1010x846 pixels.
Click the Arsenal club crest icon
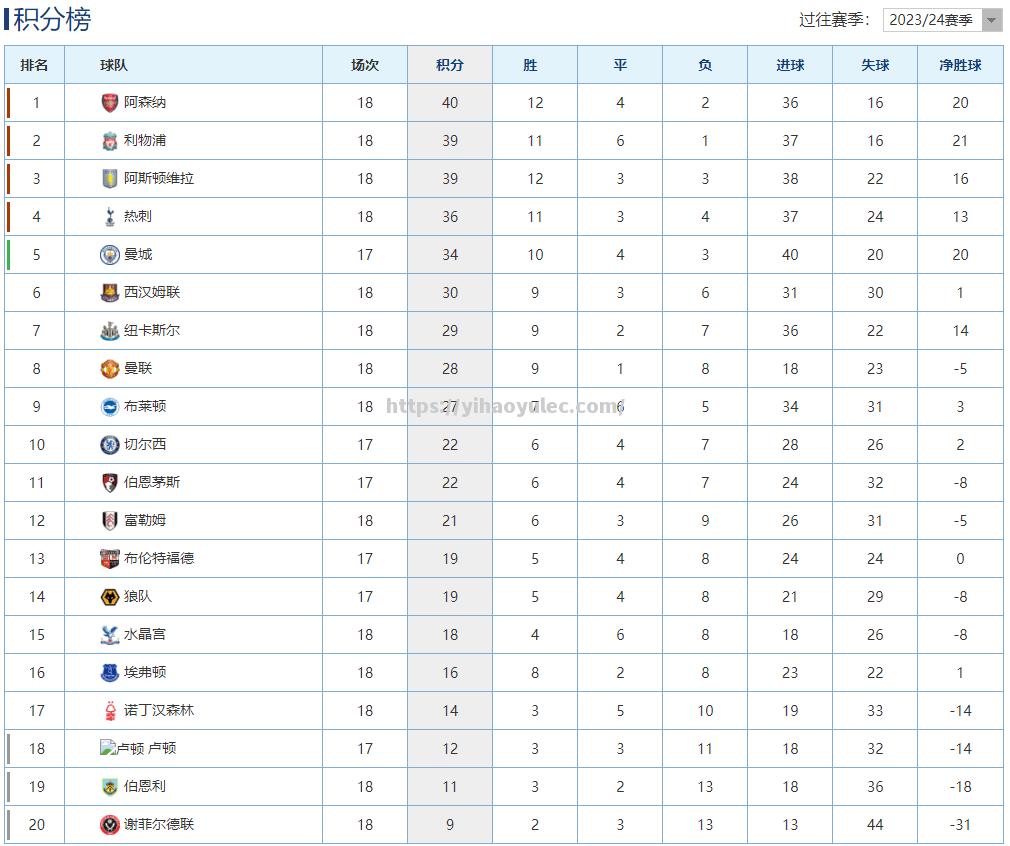point(110,102)
